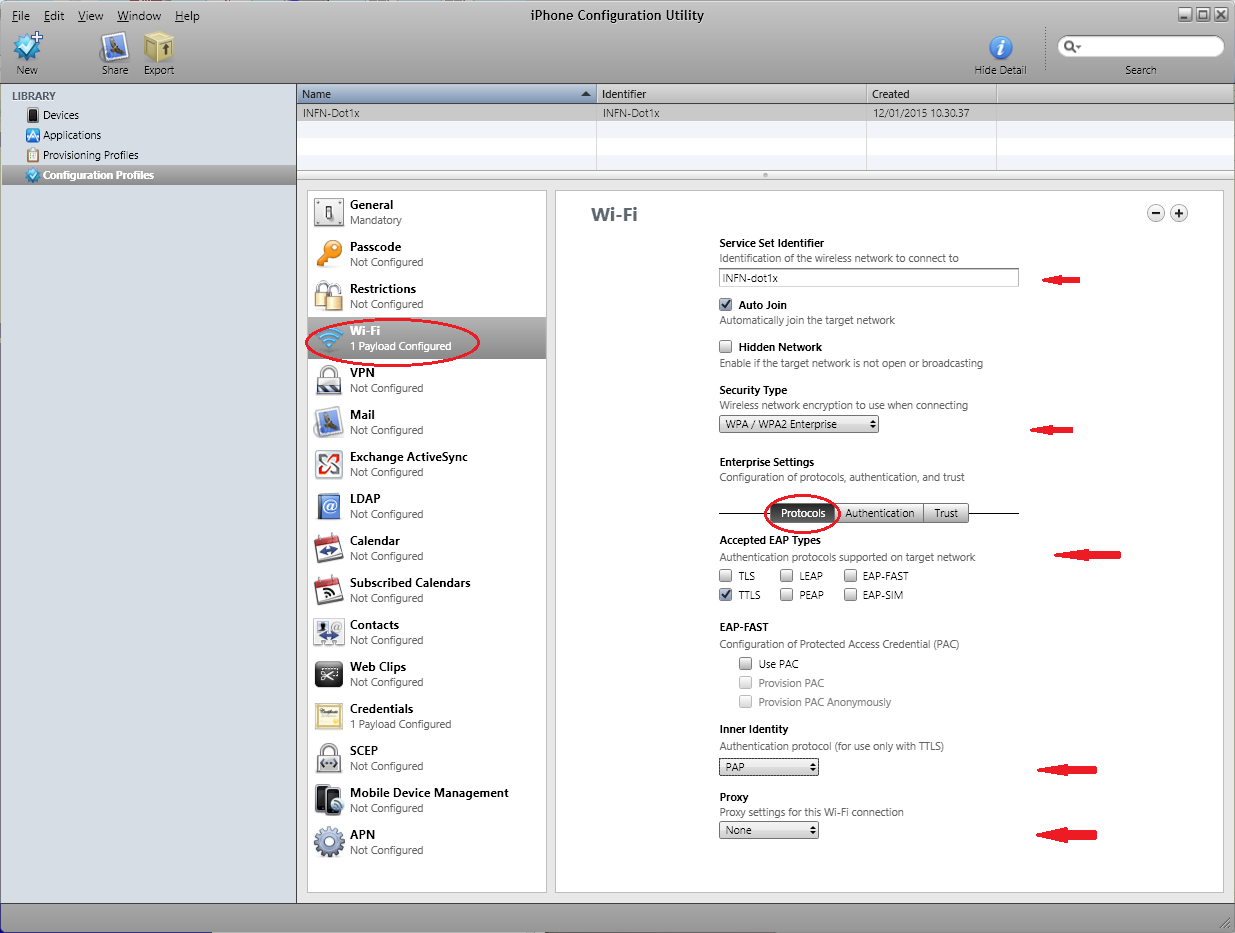The width and height of the screenshot is (1235, 933).
Task: Open the Subscribed Calendars payload section
Action: 427,590
